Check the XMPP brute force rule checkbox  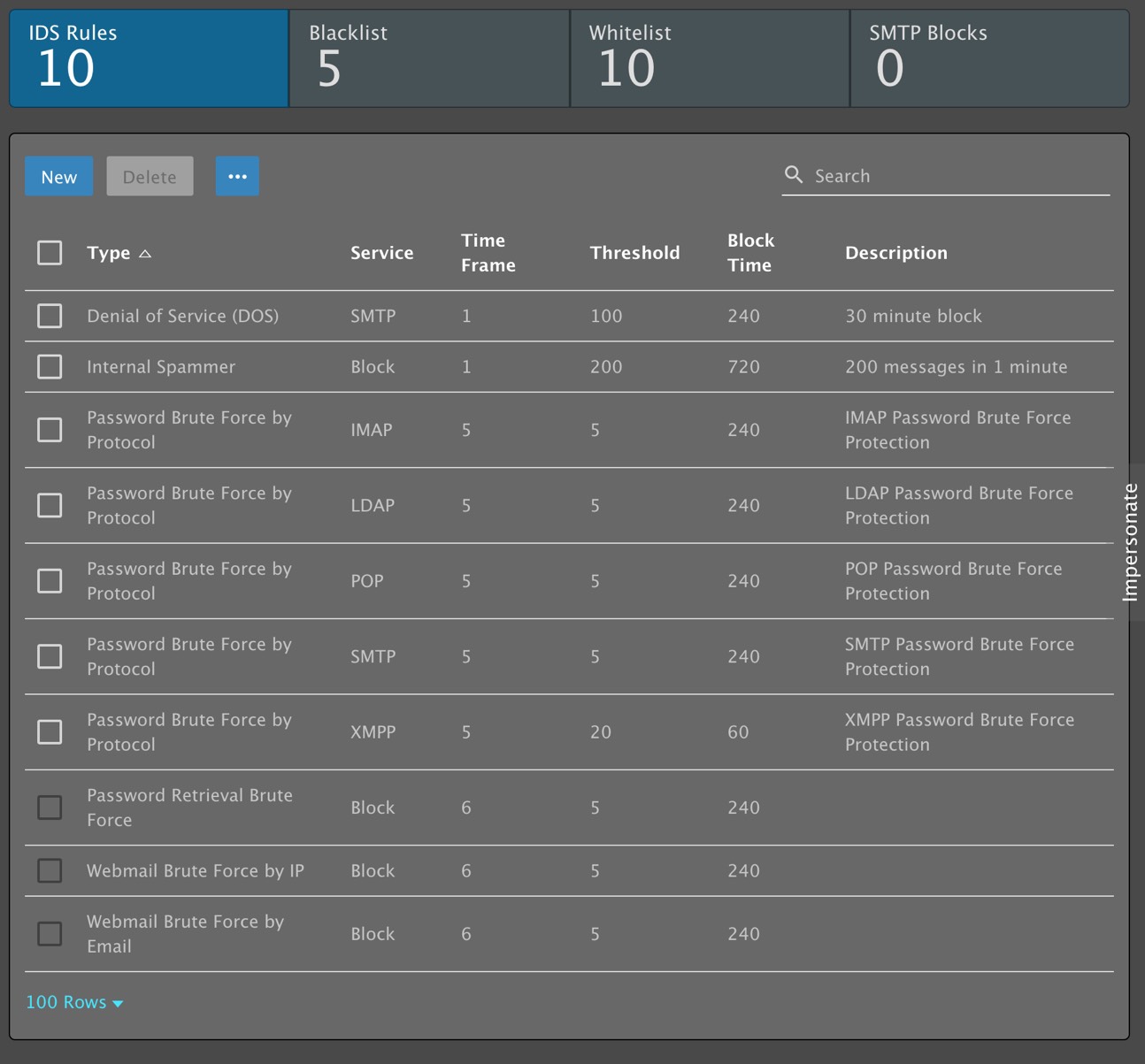click(x=50, y=731)
